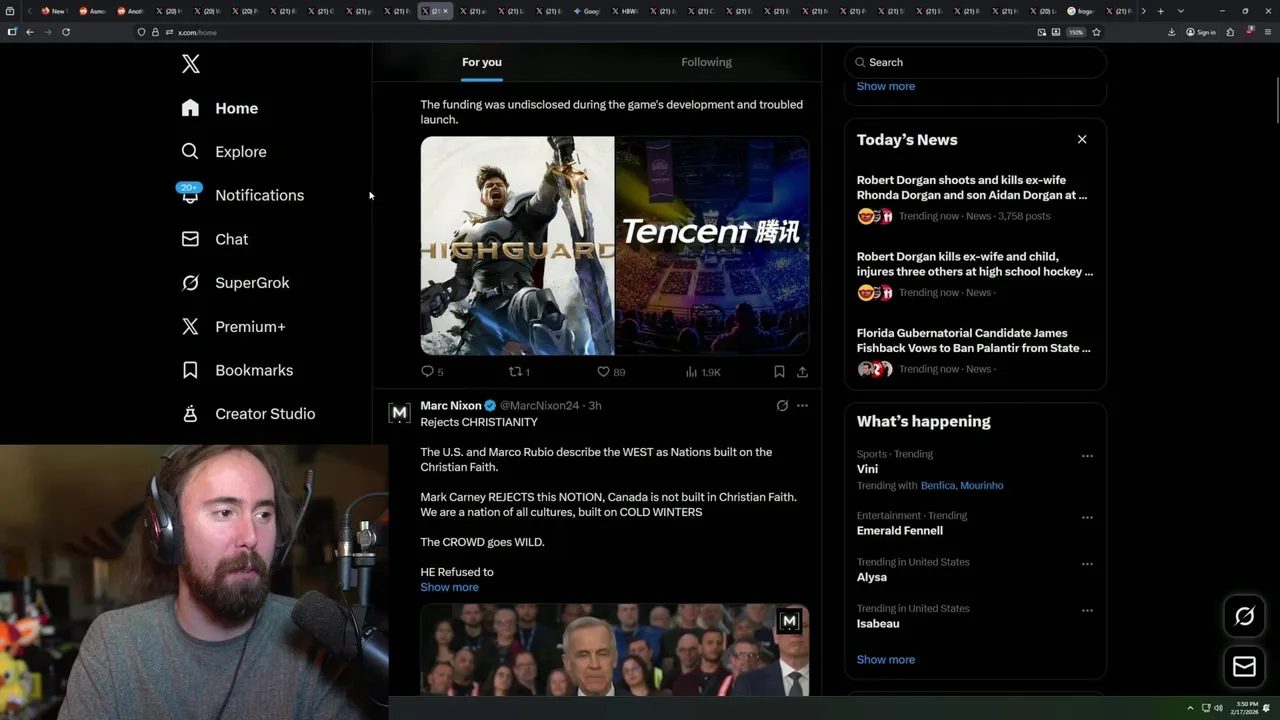Open Explore from the sidebar
This screenshot has width=1280, height=720.
coord(223,152)
